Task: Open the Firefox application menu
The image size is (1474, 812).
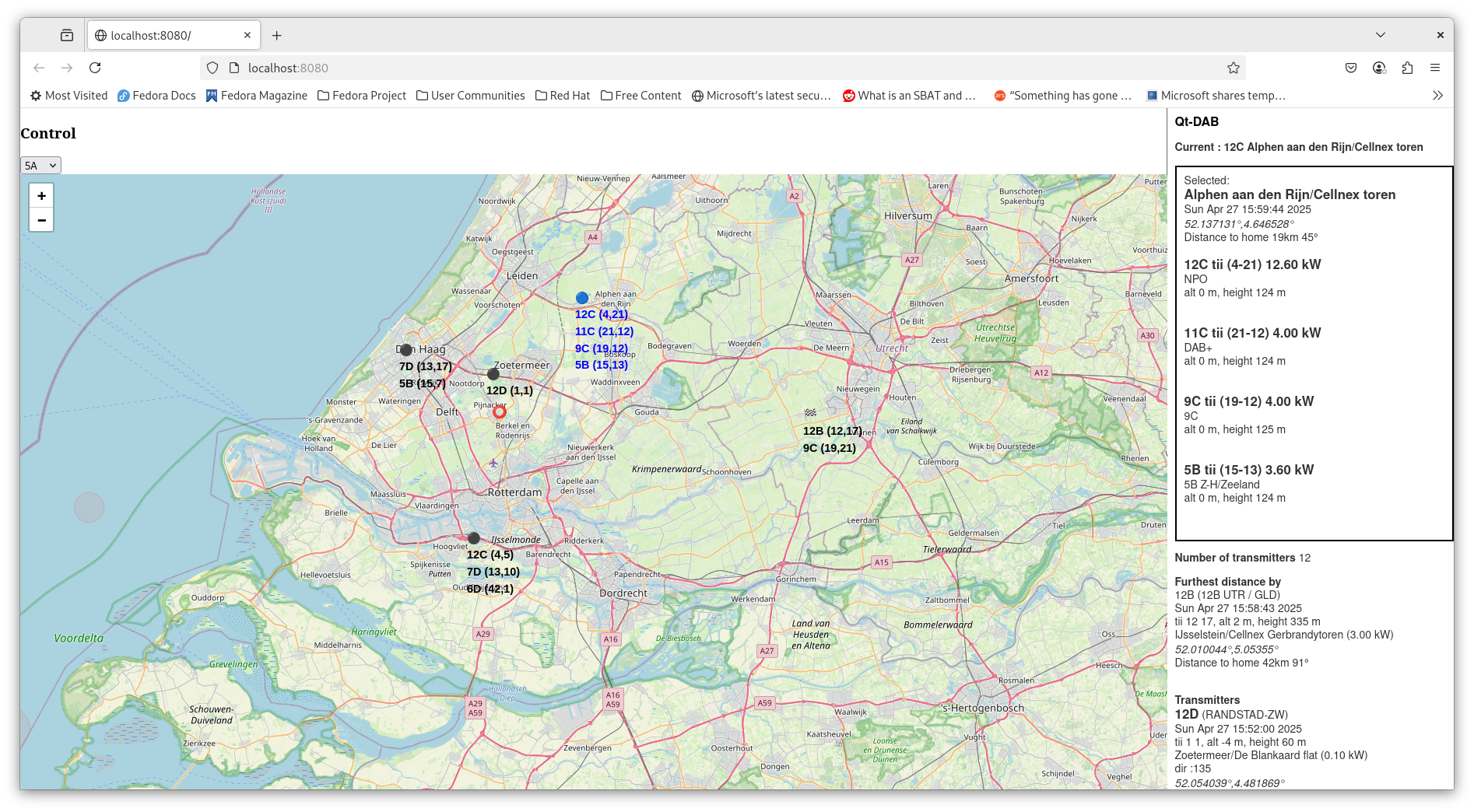Action: coord(1435,68)
